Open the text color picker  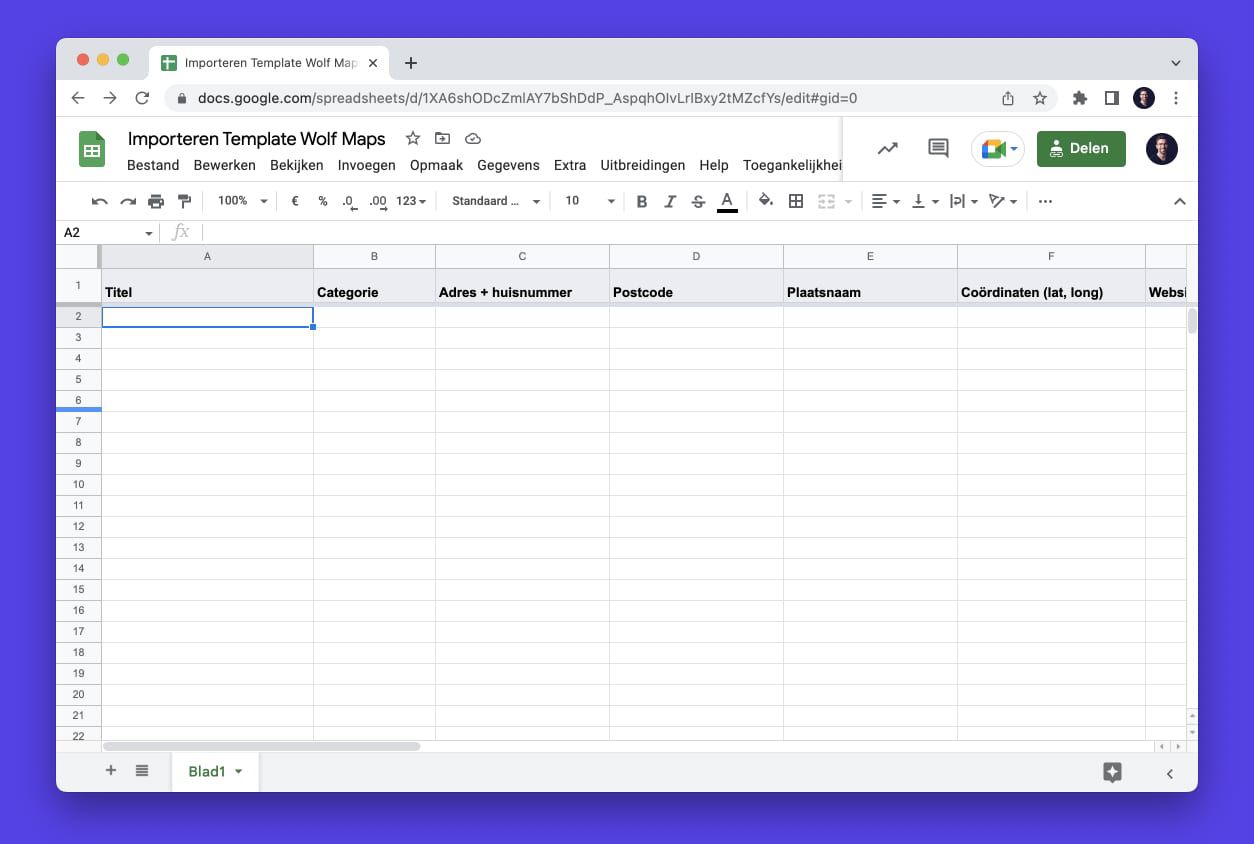tap(727, 201)
